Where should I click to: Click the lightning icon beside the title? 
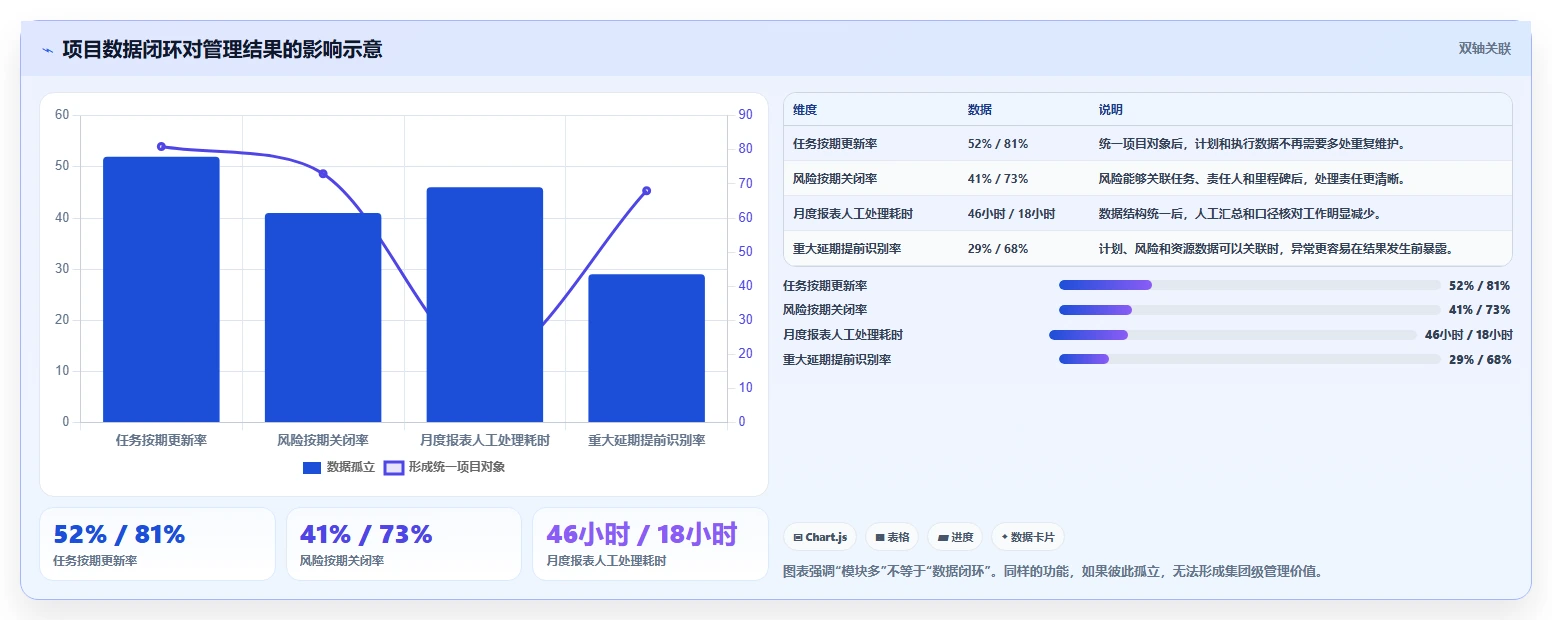pos(47,50)
